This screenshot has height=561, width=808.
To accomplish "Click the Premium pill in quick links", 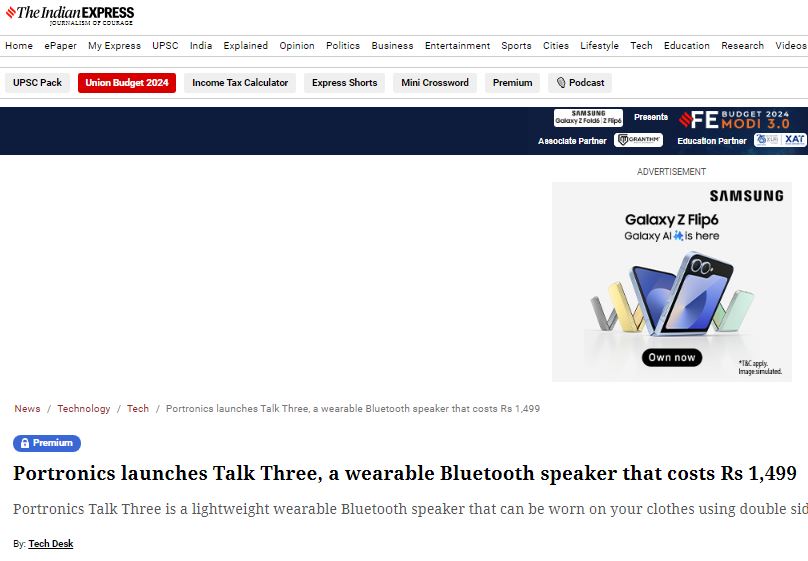I will click(512, 82).
